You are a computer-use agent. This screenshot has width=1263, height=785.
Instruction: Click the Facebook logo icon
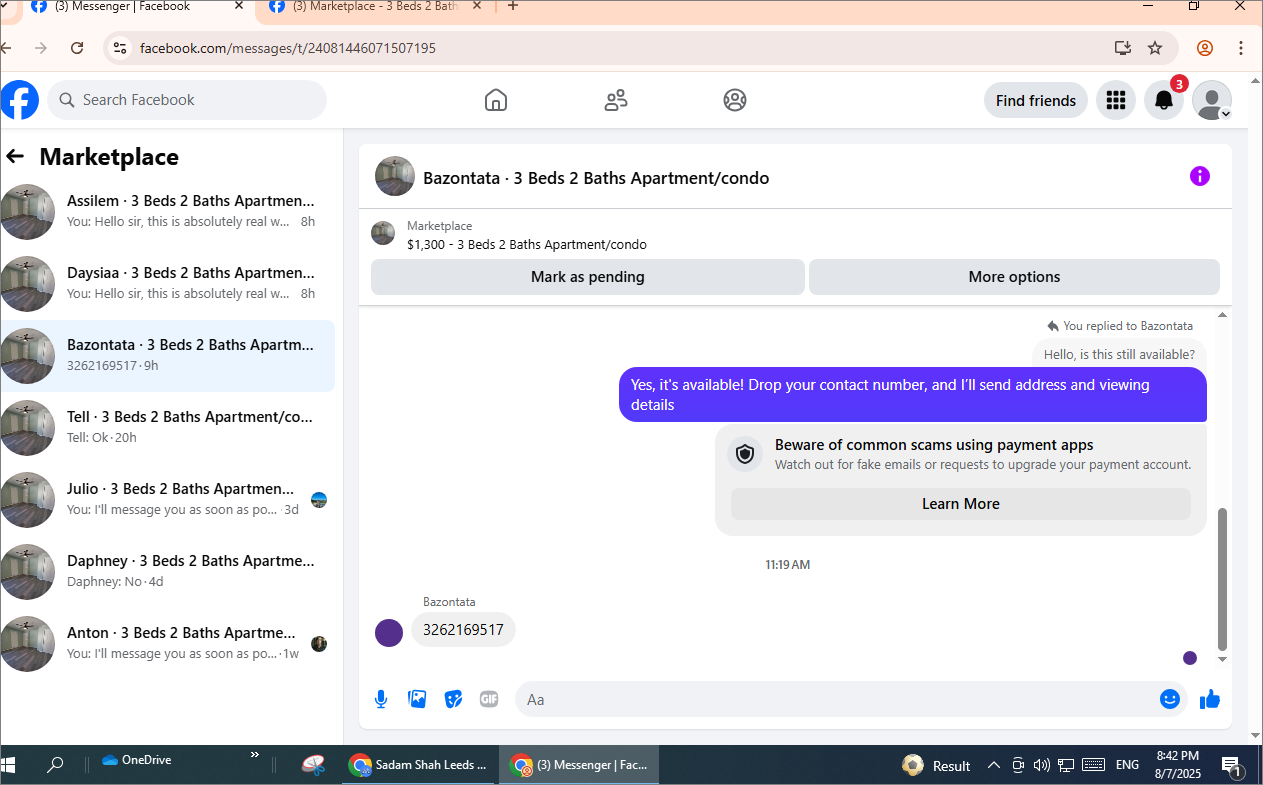point(19,100)
